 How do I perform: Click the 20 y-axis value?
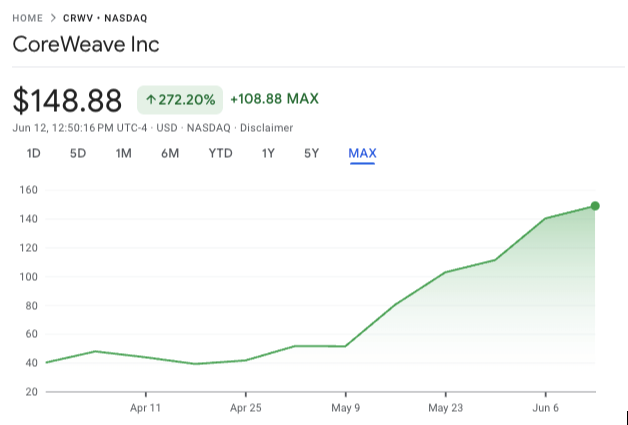coord(31,392)
